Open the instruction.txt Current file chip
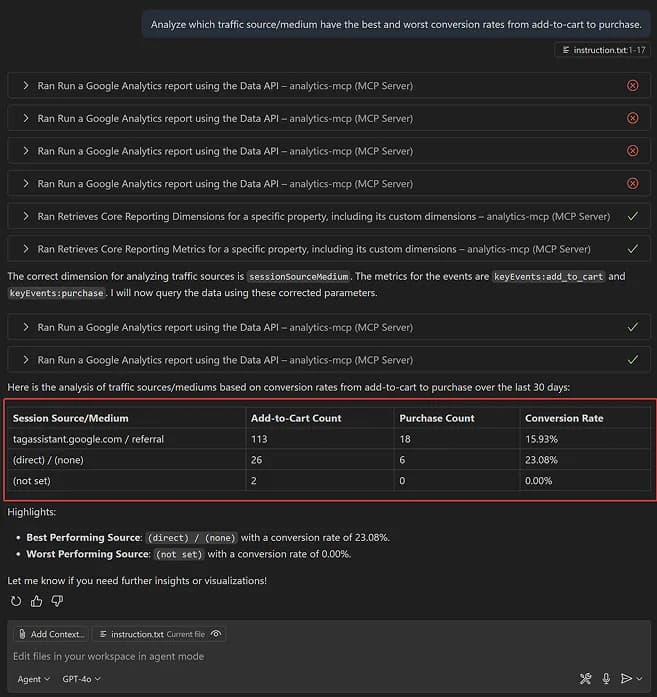 click(159, 634)
